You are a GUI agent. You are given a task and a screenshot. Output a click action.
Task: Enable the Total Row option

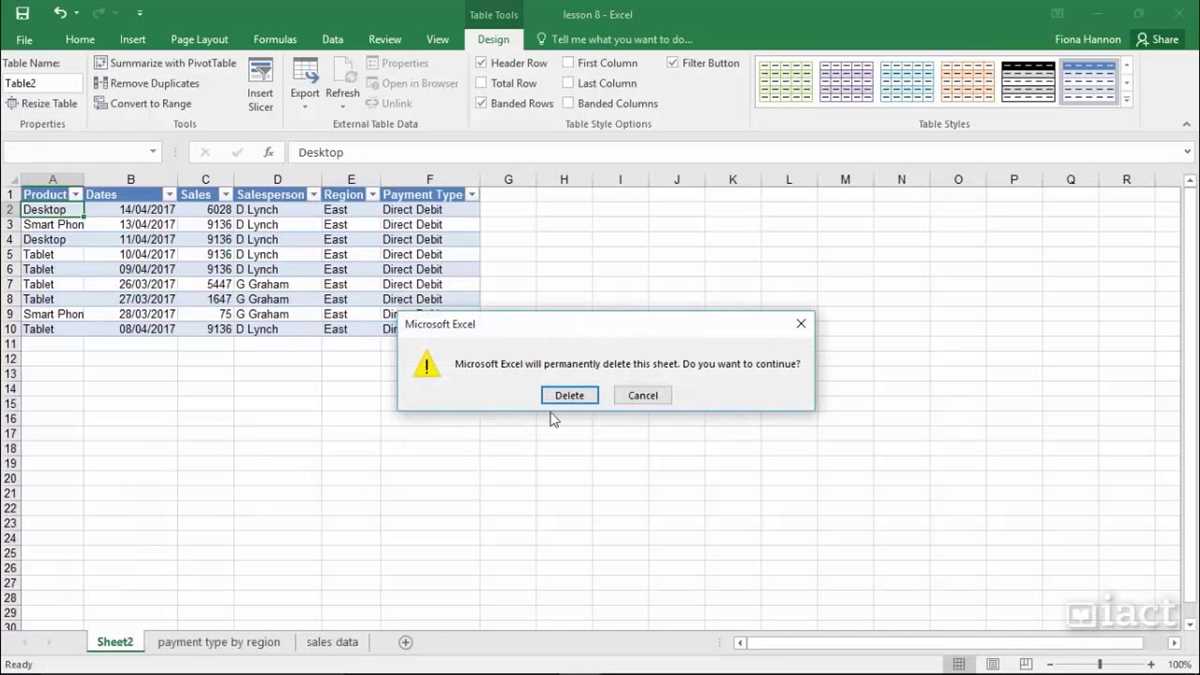pyautogui.click(x=483, y=83)
